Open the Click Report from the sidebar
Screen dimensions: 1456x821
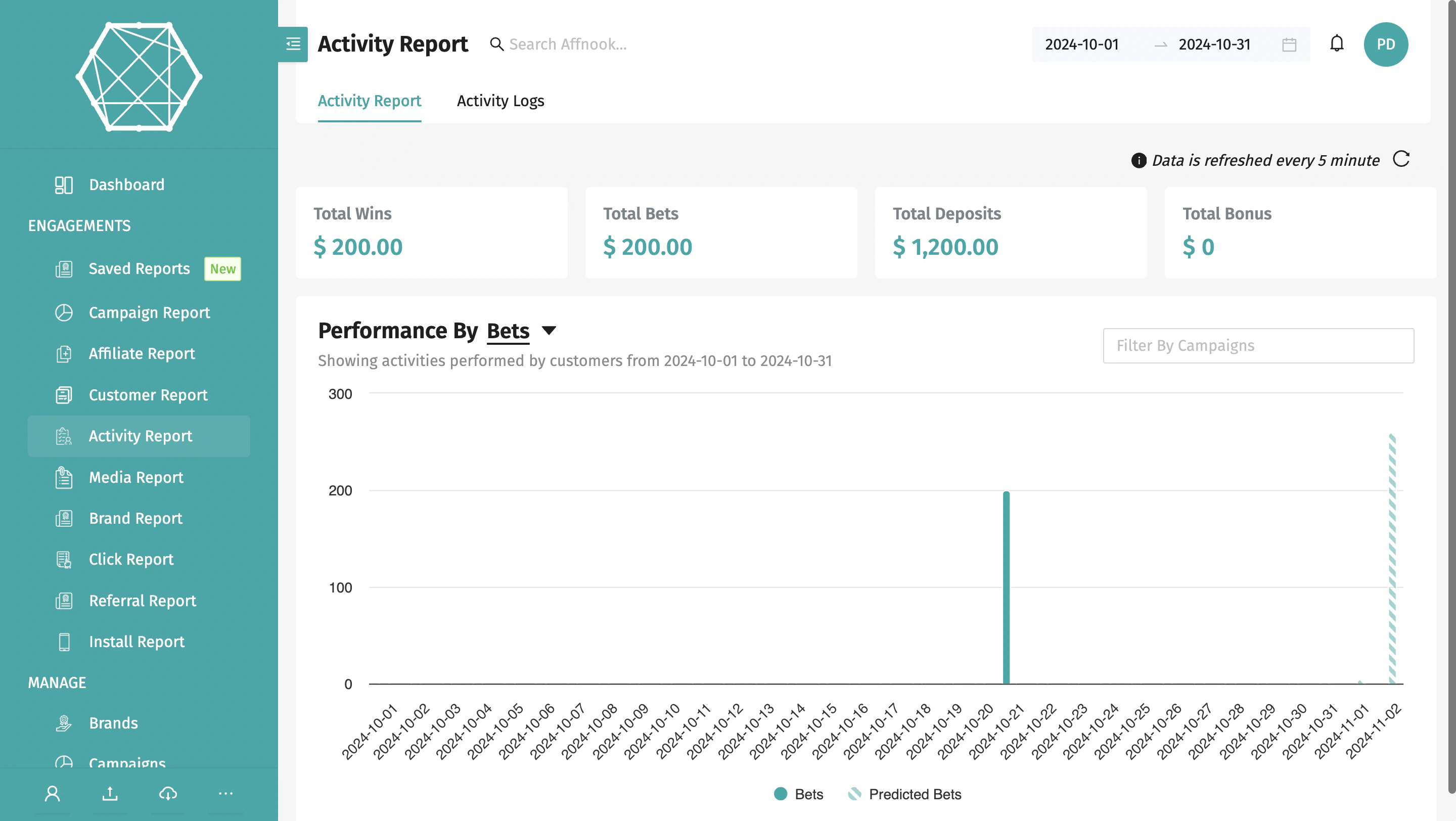(x=130, y=559)
